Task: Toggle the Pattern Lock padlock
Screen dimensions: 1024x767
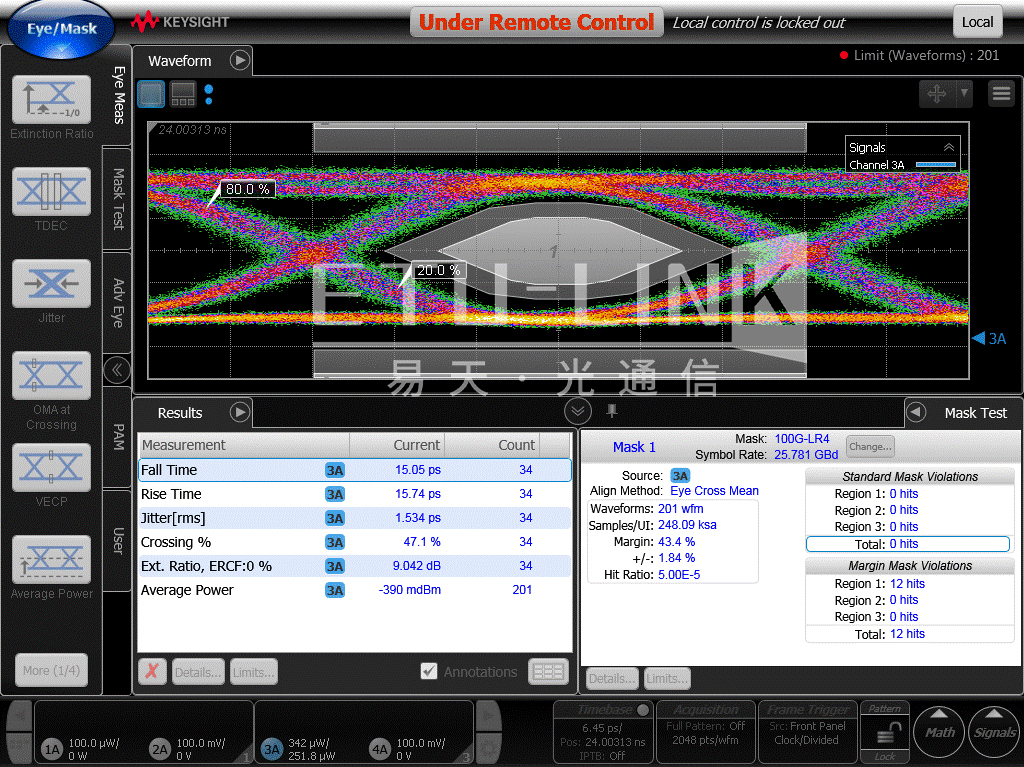Action: (885, 734)
